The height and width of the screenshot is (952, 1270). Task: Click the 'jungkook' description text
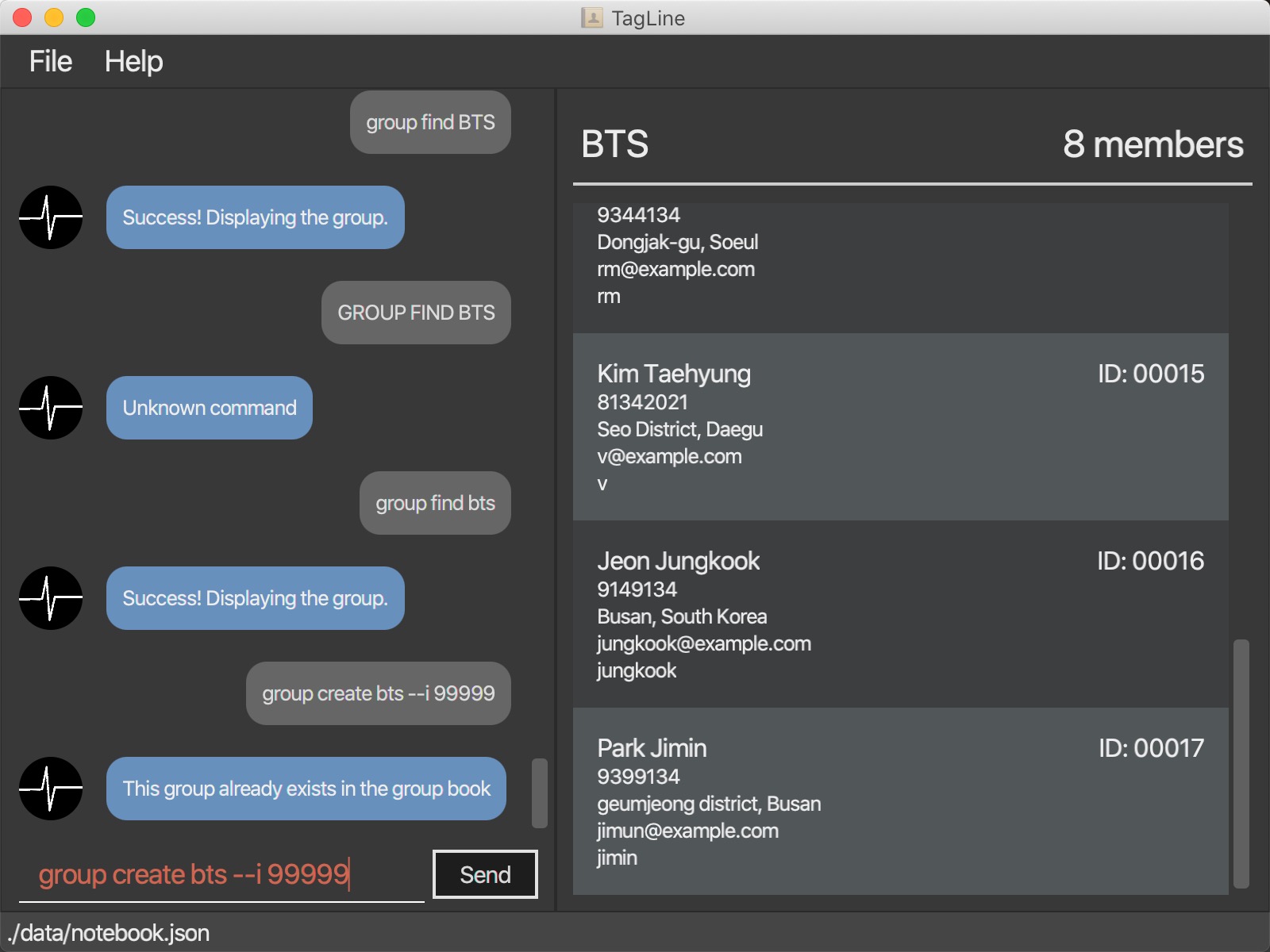click(x=637, y=671)
